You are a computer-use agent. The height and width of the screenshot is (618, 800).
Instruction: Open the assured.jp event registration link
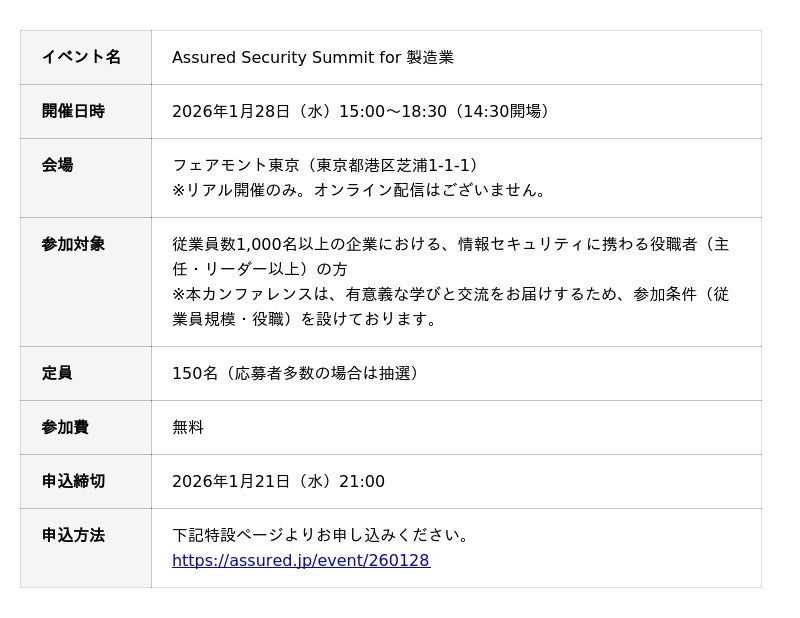click(x=300, y=561)
